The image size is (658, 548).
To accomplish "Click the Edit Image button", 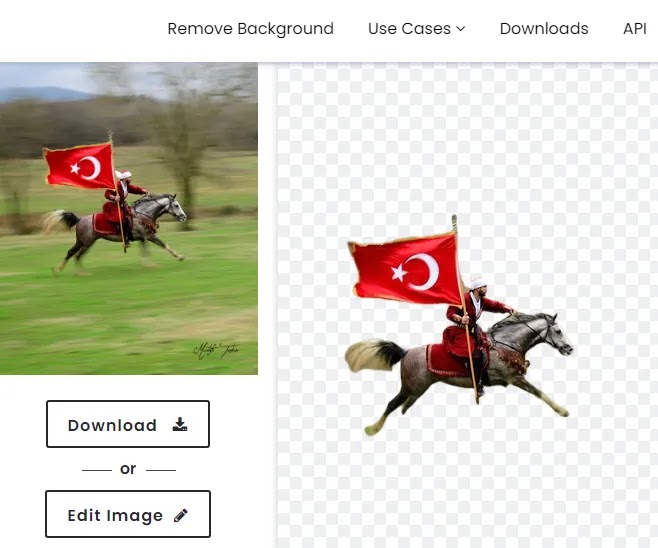I will [128, 514].
